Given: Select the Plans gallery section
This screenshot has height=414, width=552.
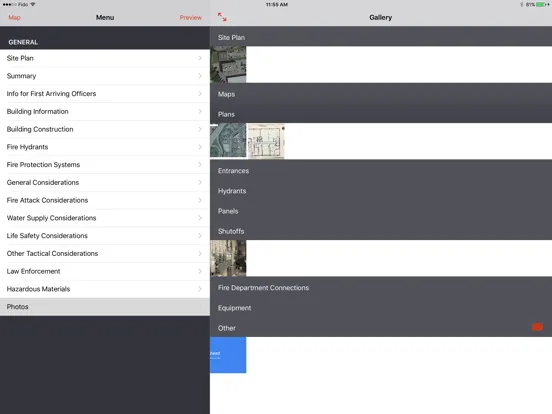Looking at the screenshot, I should (x=381, y=114).
